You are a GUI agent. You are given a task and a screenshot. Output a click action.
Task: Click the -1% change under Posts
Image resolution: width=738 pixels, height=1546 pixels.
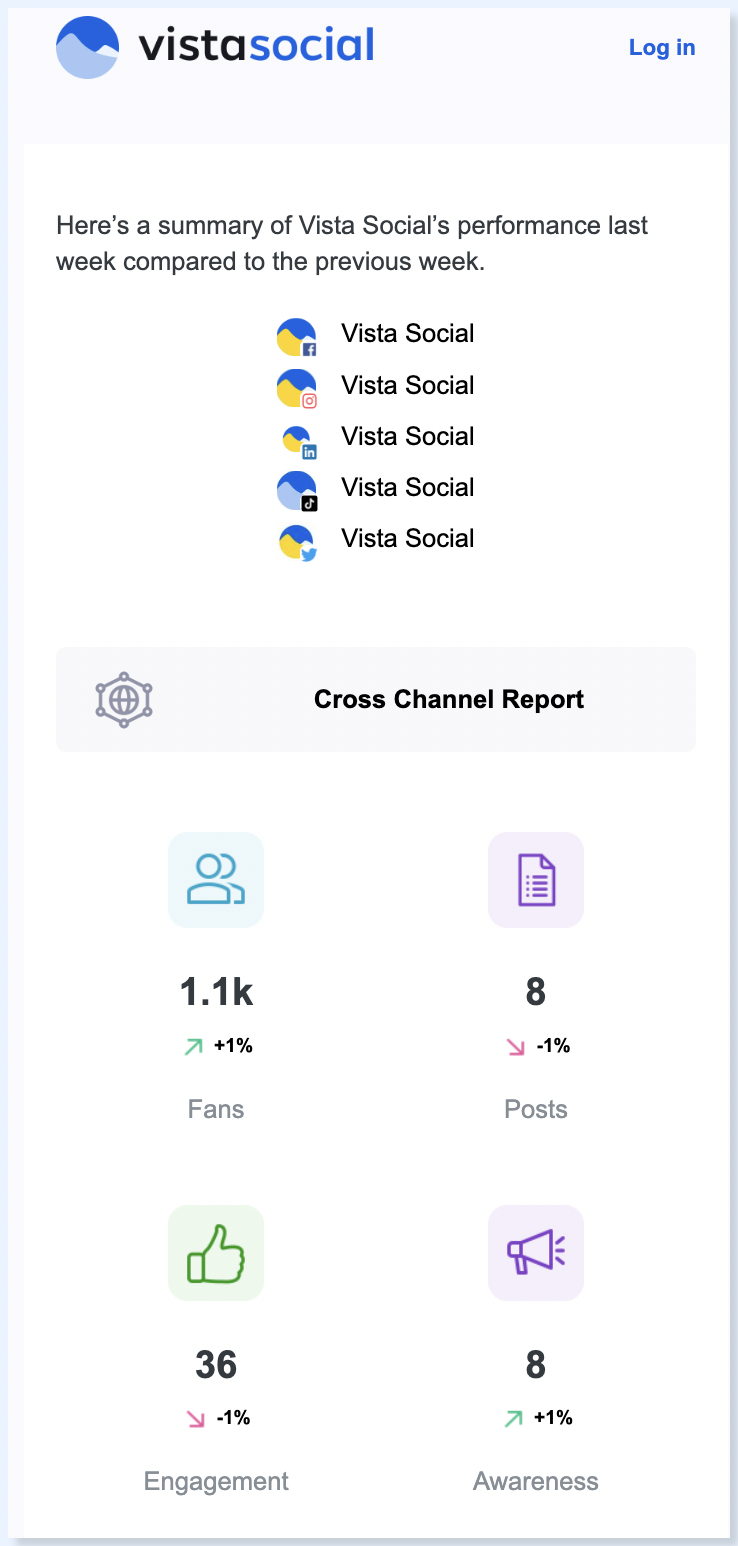click(x=553, y=1046)
